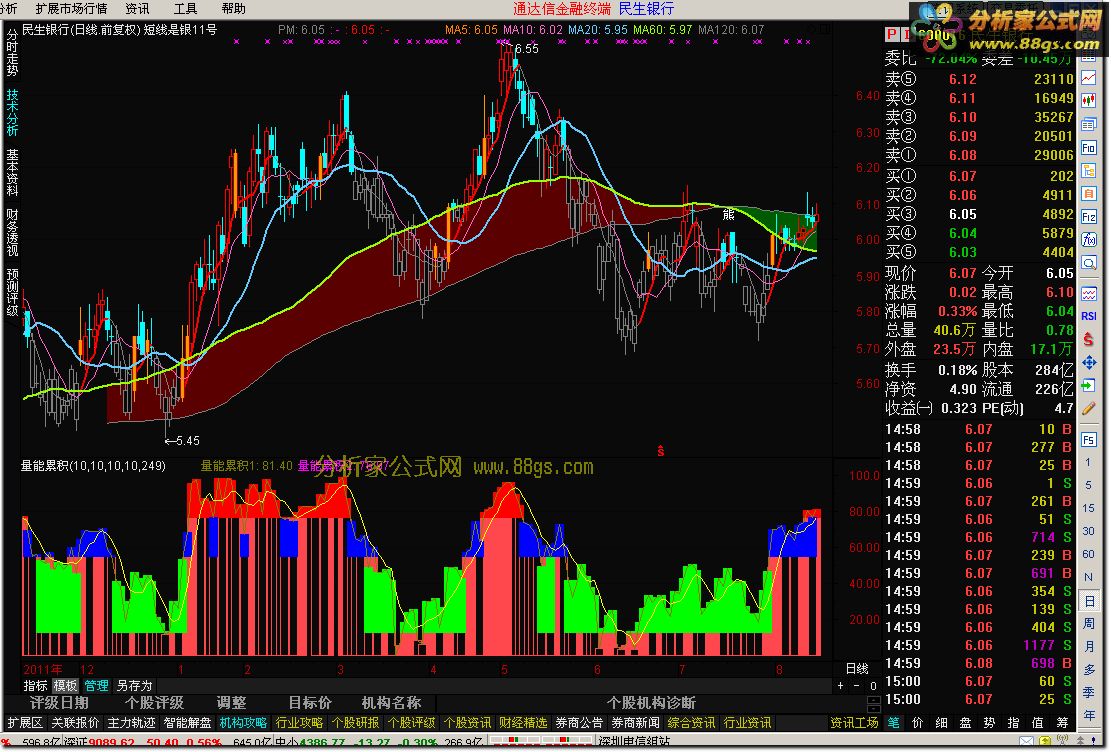Open the hierarchy tree structure icon
Viewport: 1111px width, 752px height.
click(1088, 171)
